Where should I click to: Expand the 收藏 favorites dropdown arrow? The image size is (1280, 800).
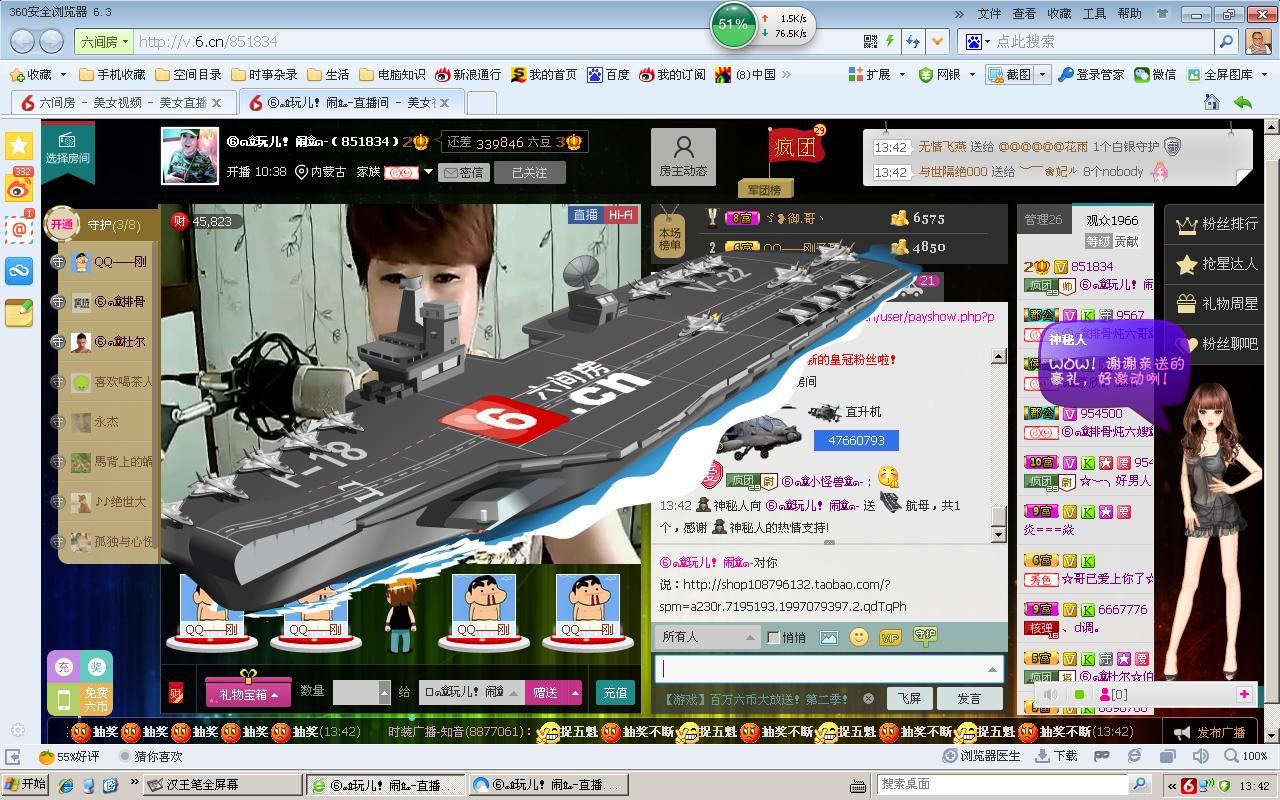click(x=63, y=75)
